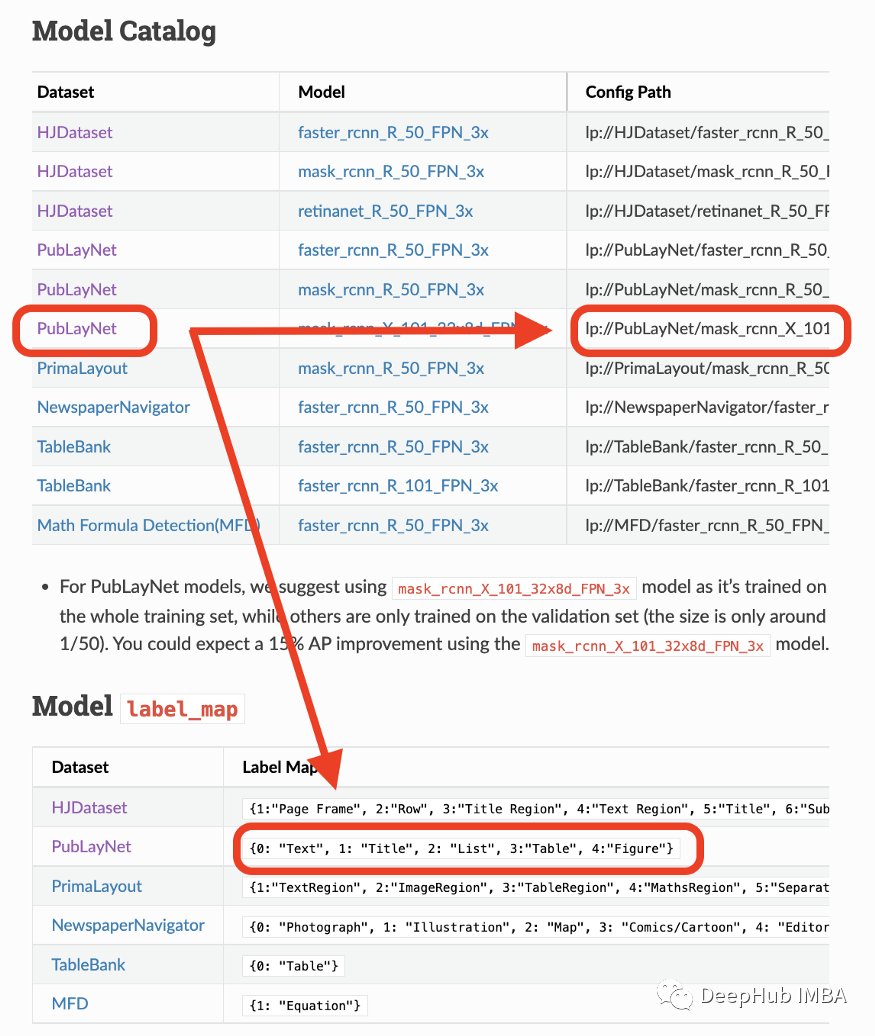875x1036 pixels.
Task: Click the circled PubLayNet label map code
Action: (x=460, y=849)
